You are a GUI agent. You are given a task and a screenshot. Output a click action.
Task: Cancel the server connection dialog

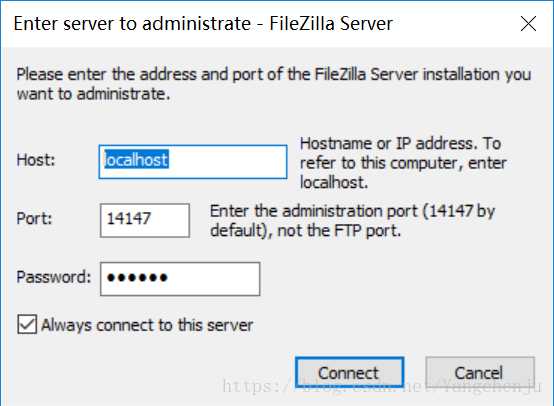(x=480, y=372)
